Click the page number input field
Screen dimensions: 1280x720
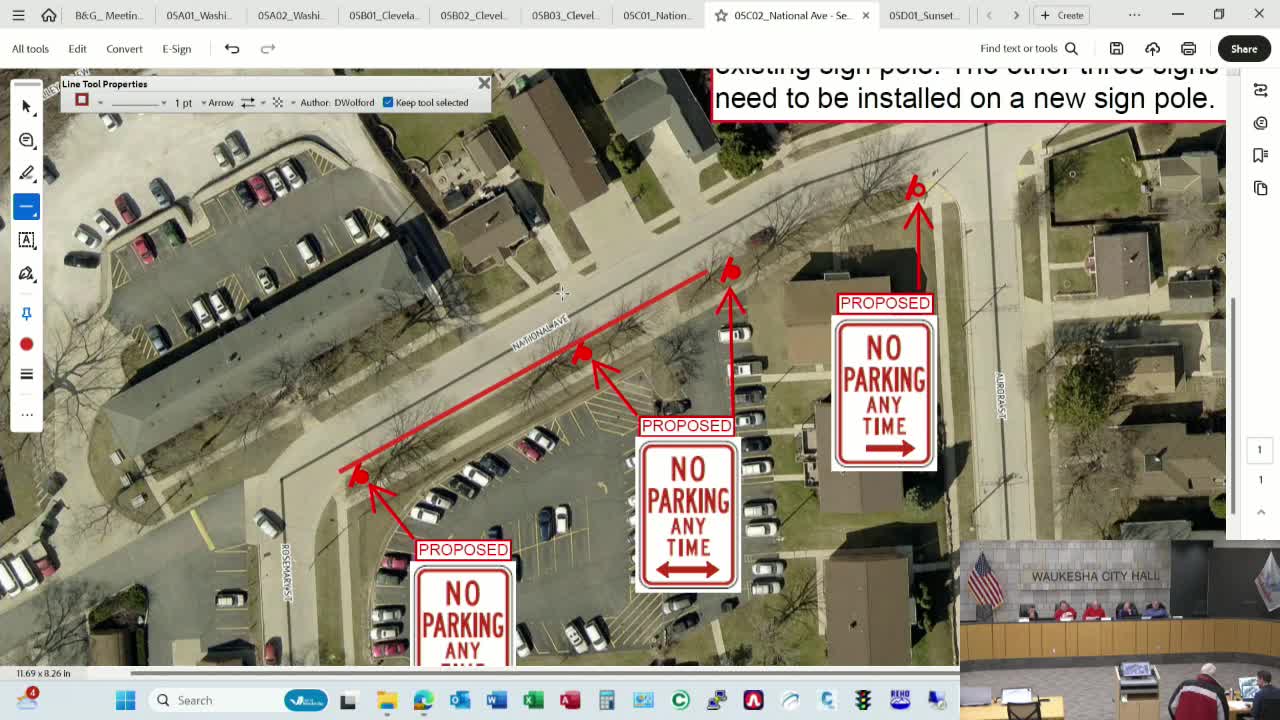(x=1259, y=450)
